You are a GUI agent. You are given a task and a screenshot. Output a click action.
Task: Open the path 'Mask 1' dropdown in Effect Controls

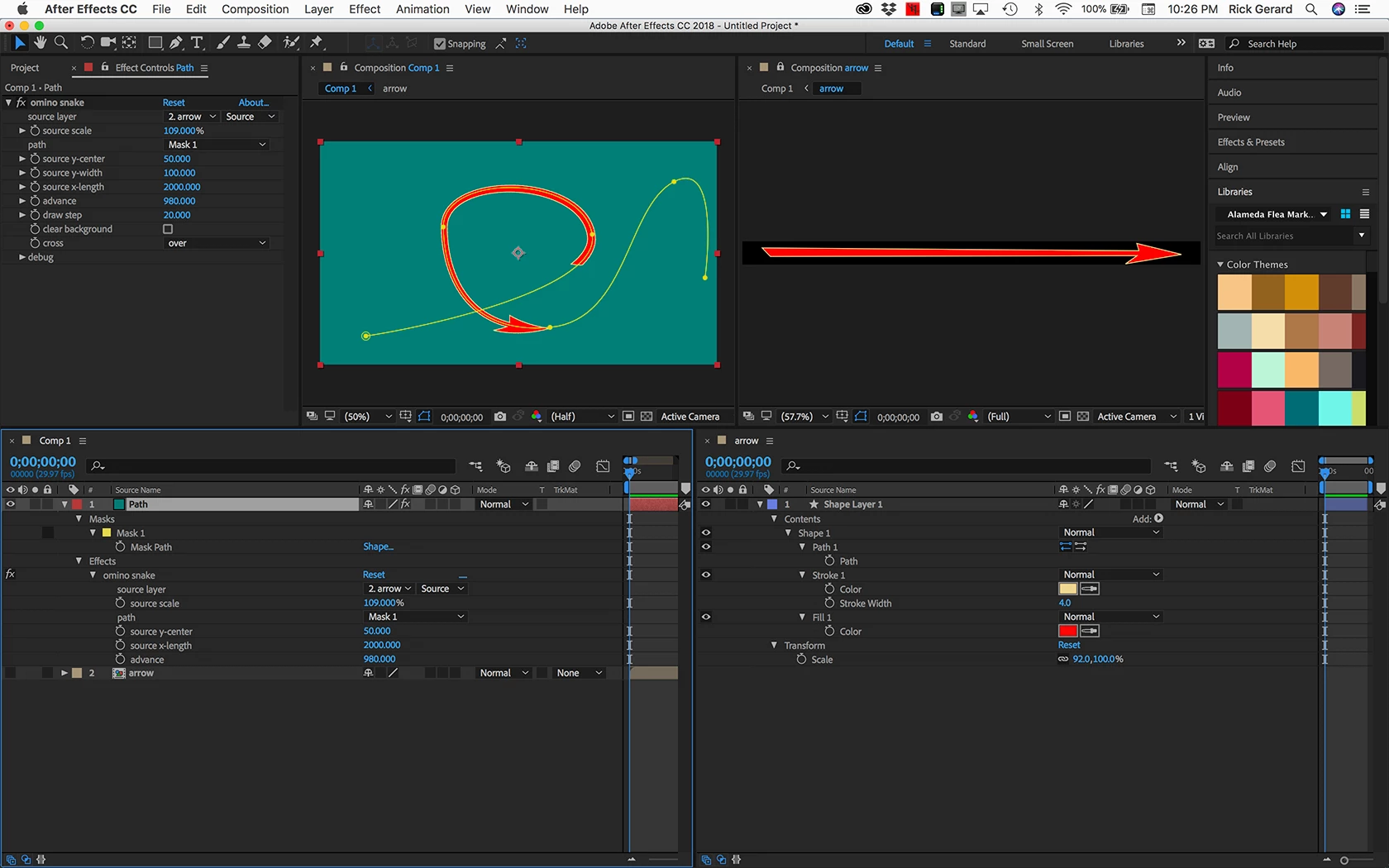(x=217, y=145)
